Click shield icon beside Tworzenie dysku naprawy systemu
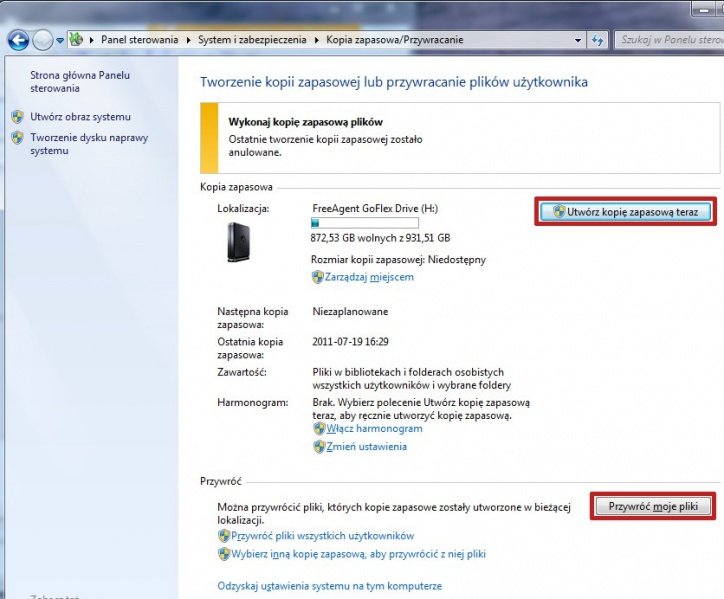The height and width of the screenshot is (599, 724). click(x=17, y=138)
